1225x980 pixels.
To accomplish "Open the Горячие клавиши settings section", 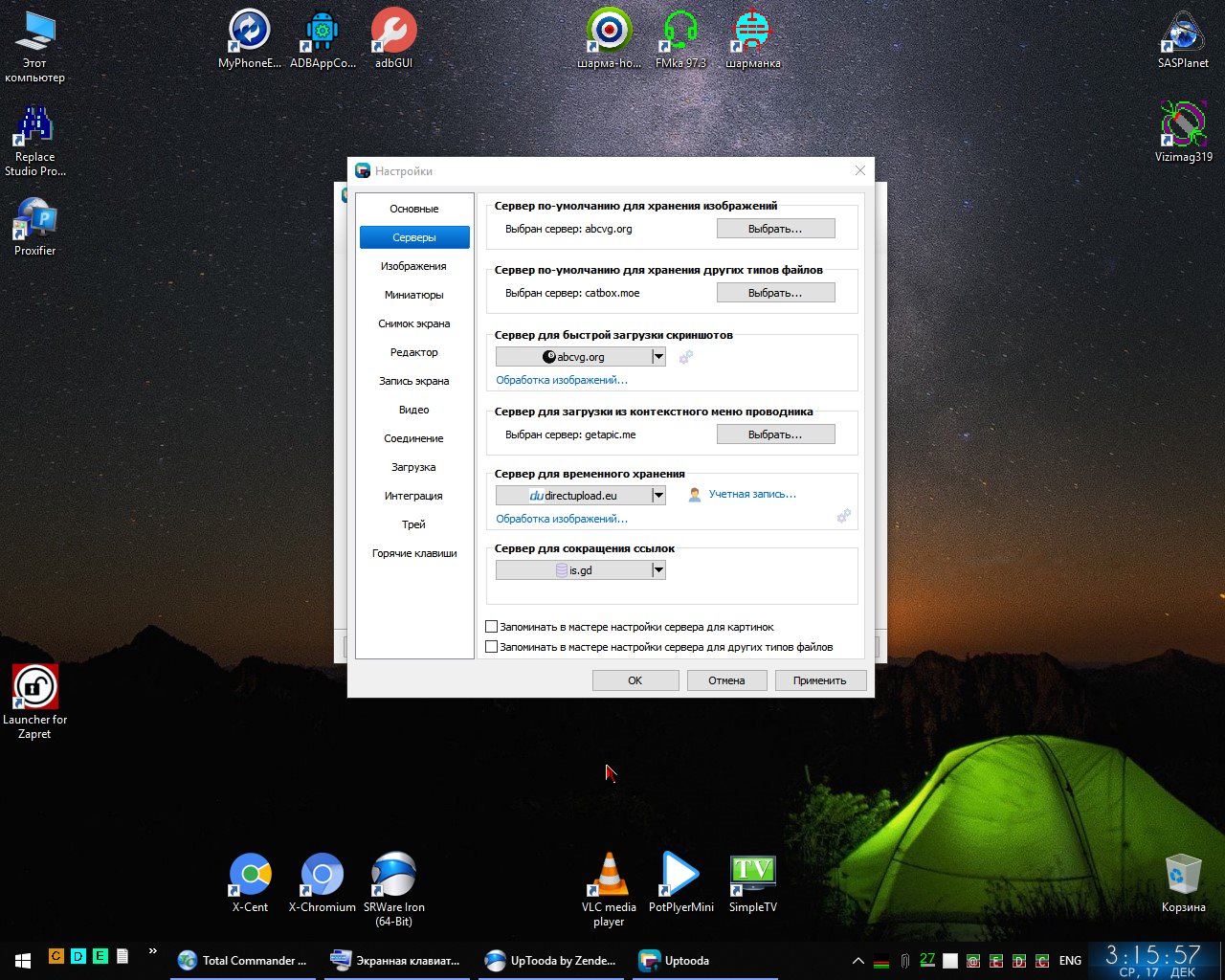I will [x=413, y=553].
